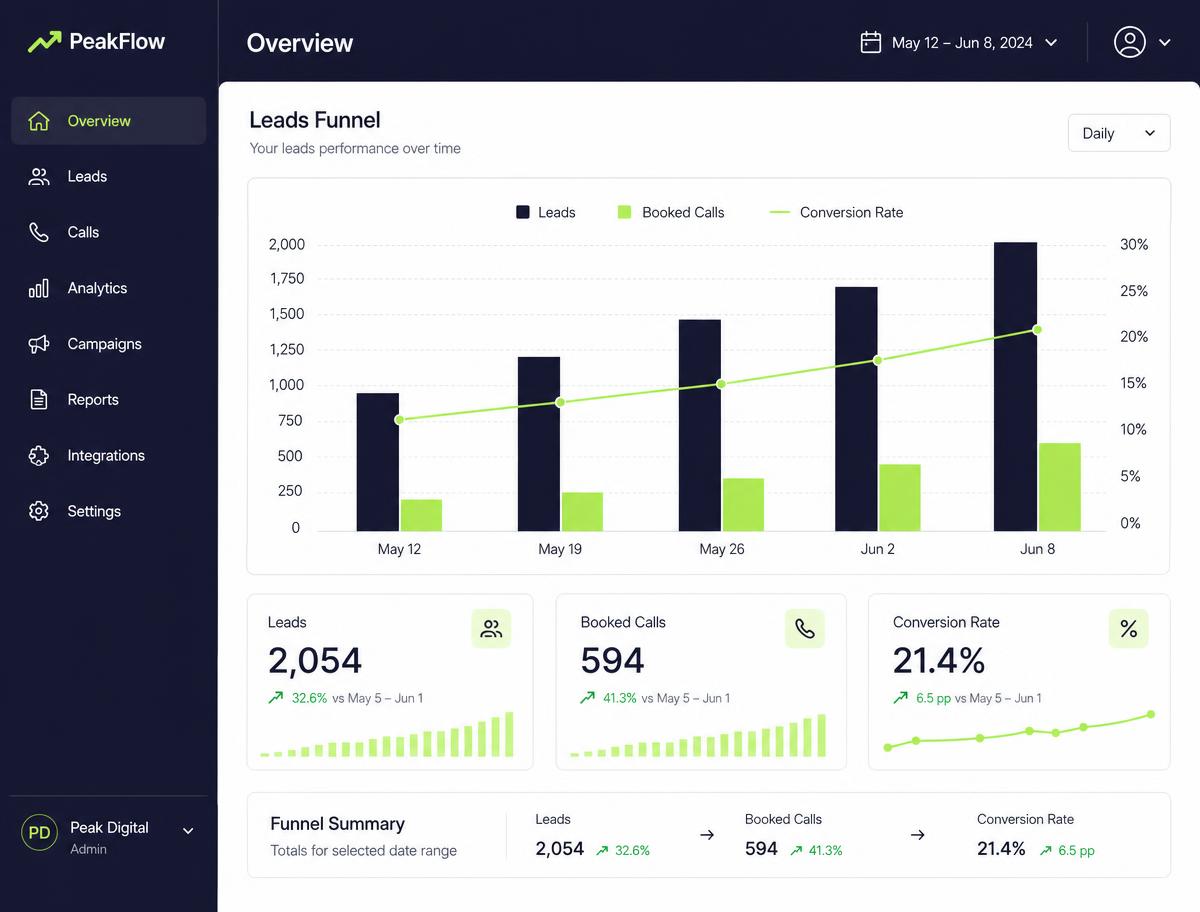Click the Leads Funnel heading
The height and width of the screenshot is (912, 1200).
[x=315, y=120]
